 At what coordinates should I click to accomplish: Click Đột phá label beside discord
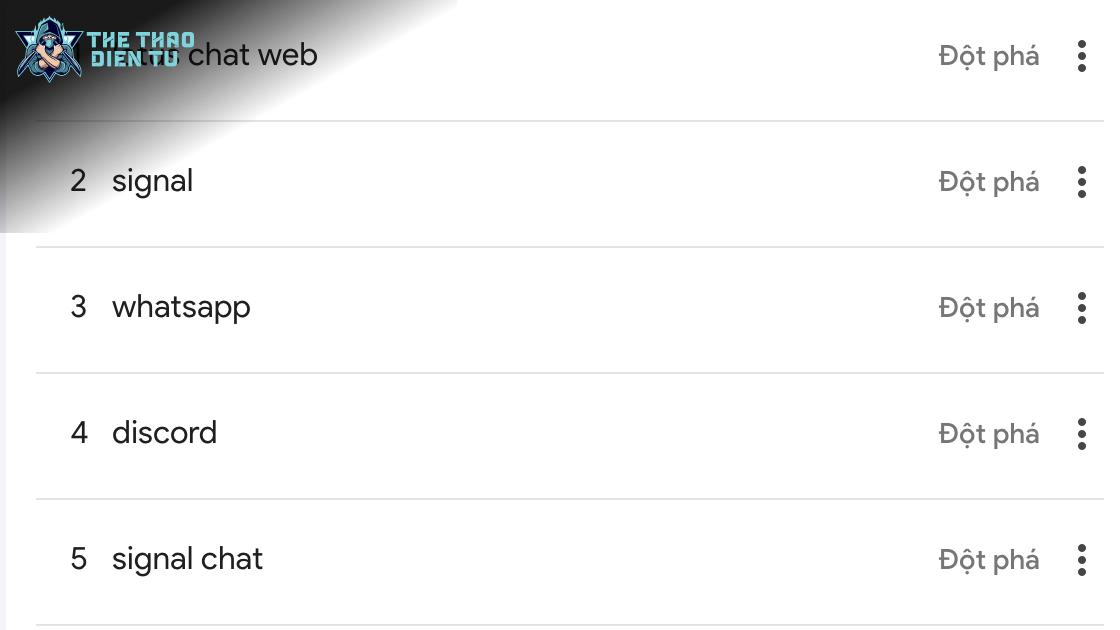[989, 434]
